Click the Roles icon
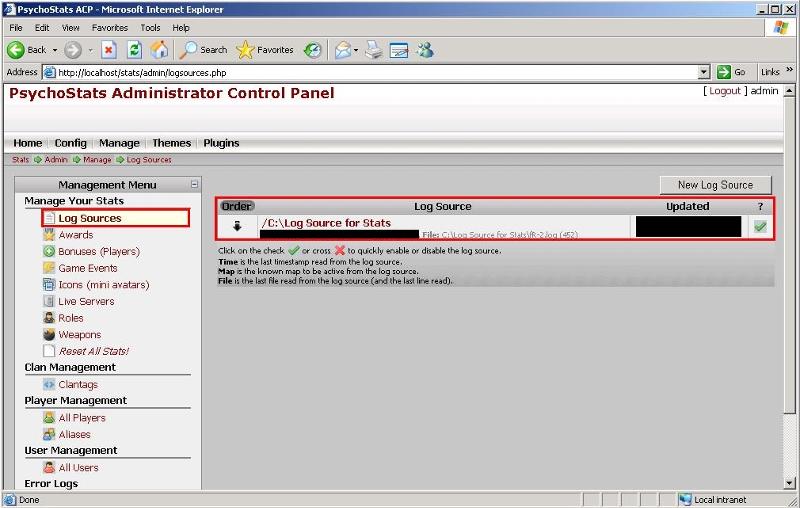Viewport: 800px width, 508px height. 49,318
